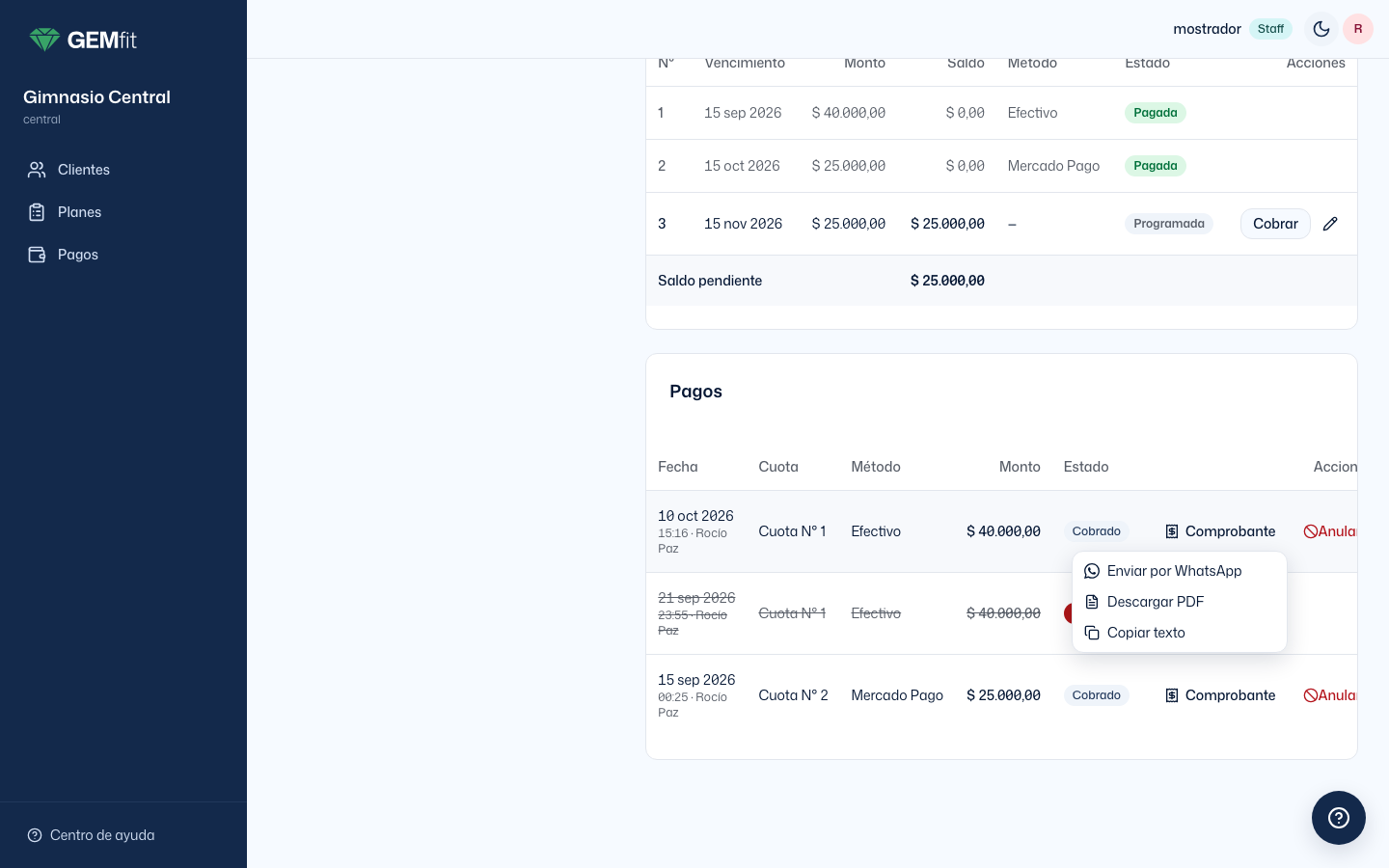This screenshot has width=1389, height=868.
Task: Select the 15 nov 2026 due date
Action: [x=743, y=224]
